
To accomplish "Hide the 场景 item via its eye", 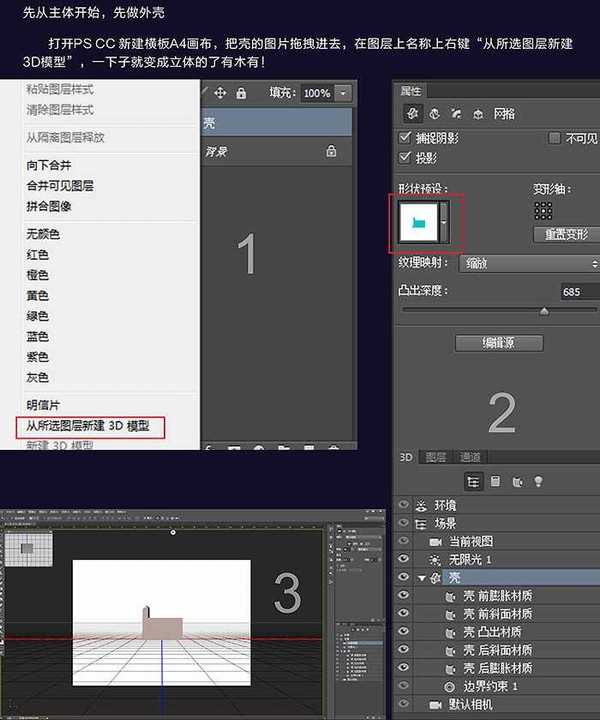I will [x=403, y=523].
